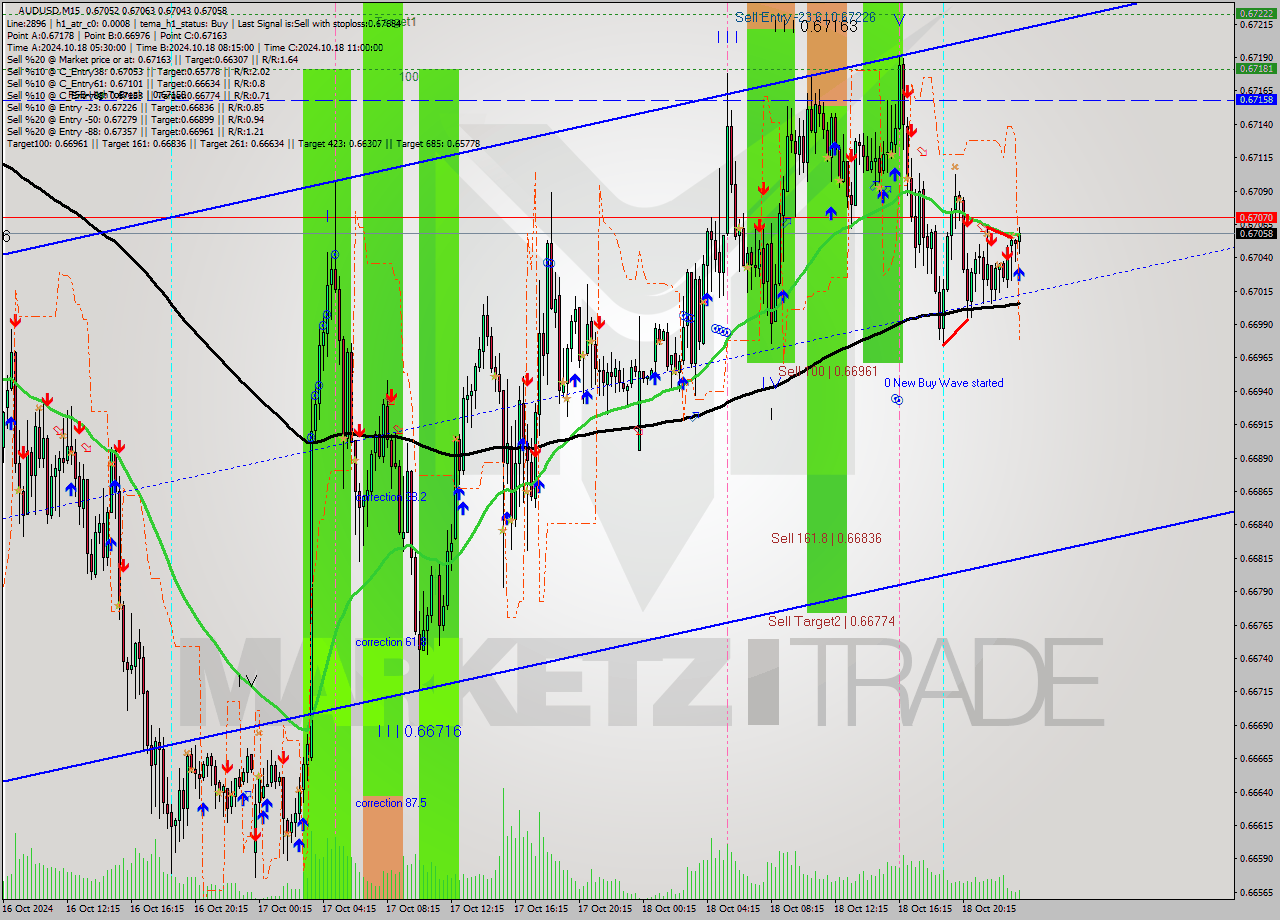Click the 0.66990 price scale value

pyautogui.click(x=1255, y=325)
